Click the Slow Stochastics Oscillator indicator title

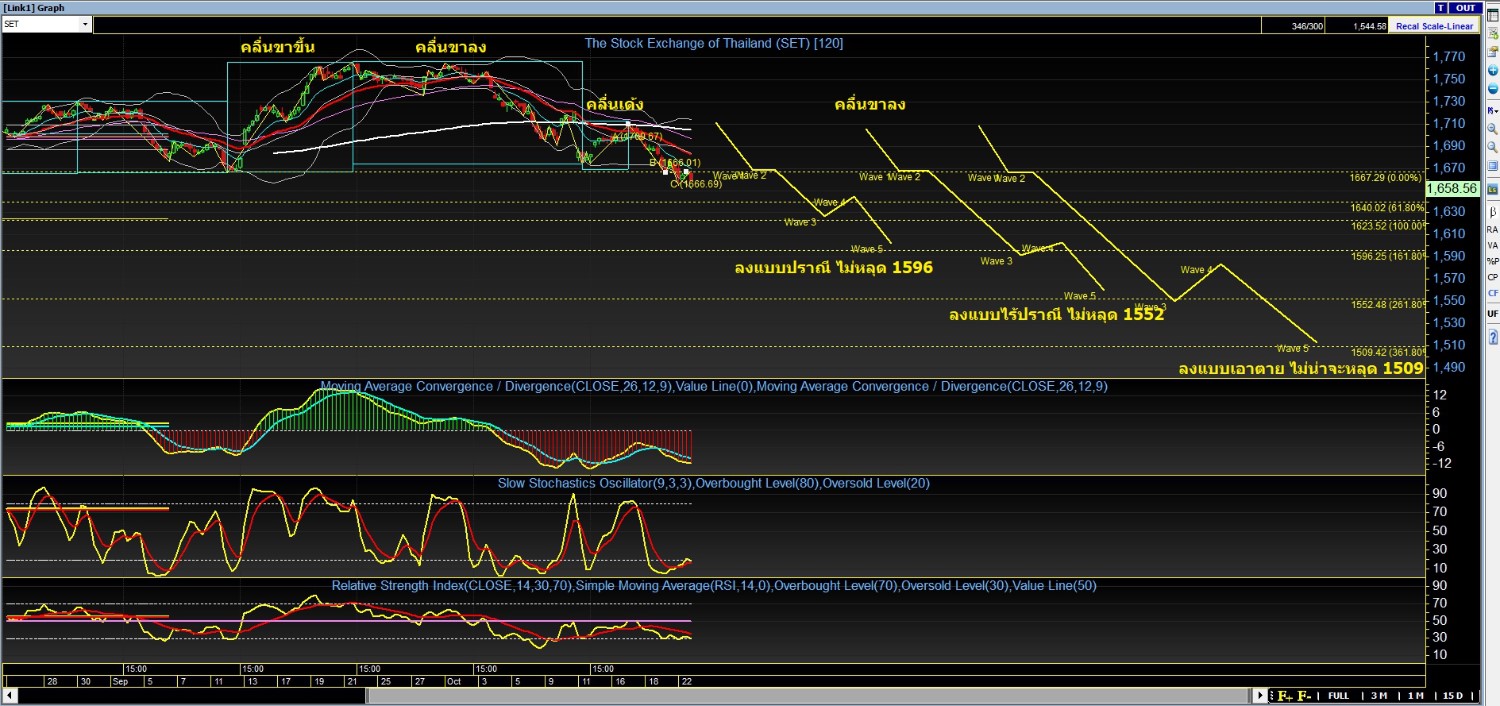pyautogui.click(x=714, y=483)
